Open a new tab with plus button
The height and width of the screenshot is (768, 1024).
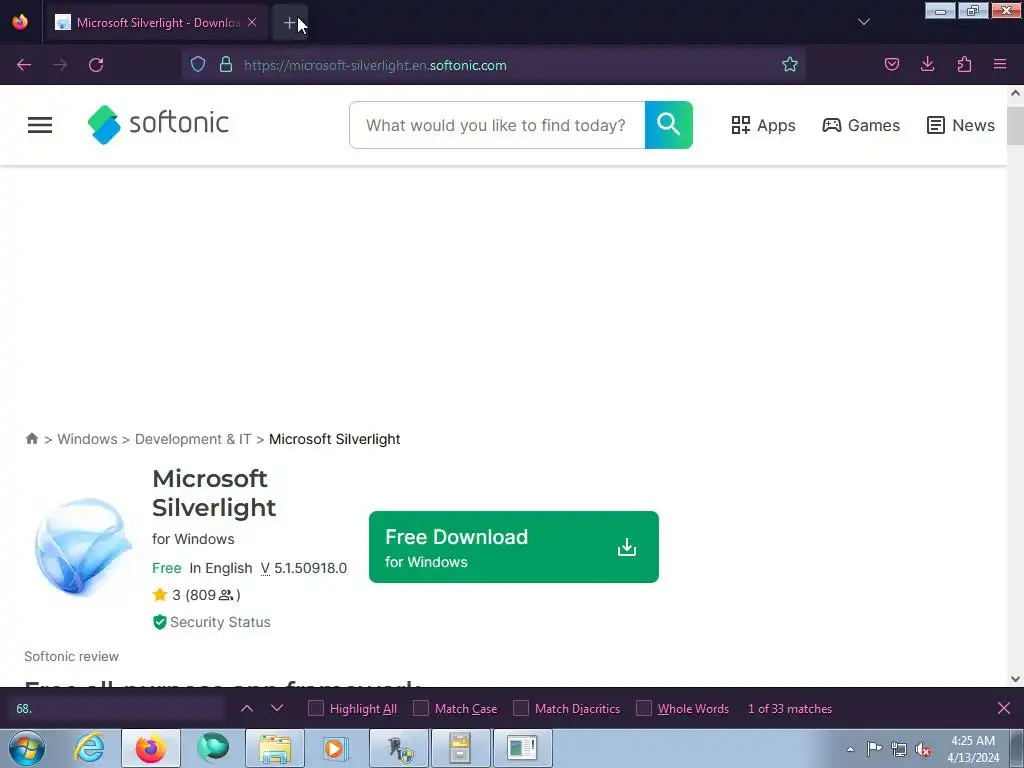[x=289, y=23]
